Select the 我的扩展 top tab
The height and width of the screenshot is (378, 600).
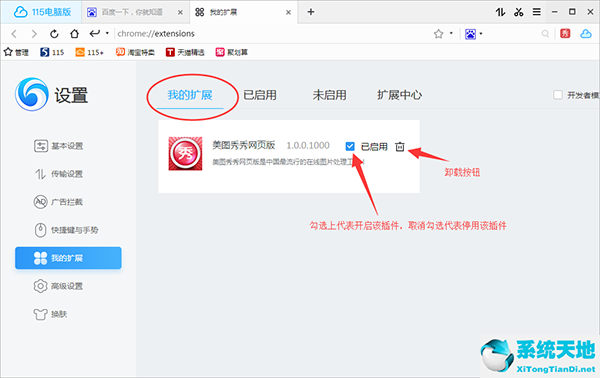tap(190, 95)
